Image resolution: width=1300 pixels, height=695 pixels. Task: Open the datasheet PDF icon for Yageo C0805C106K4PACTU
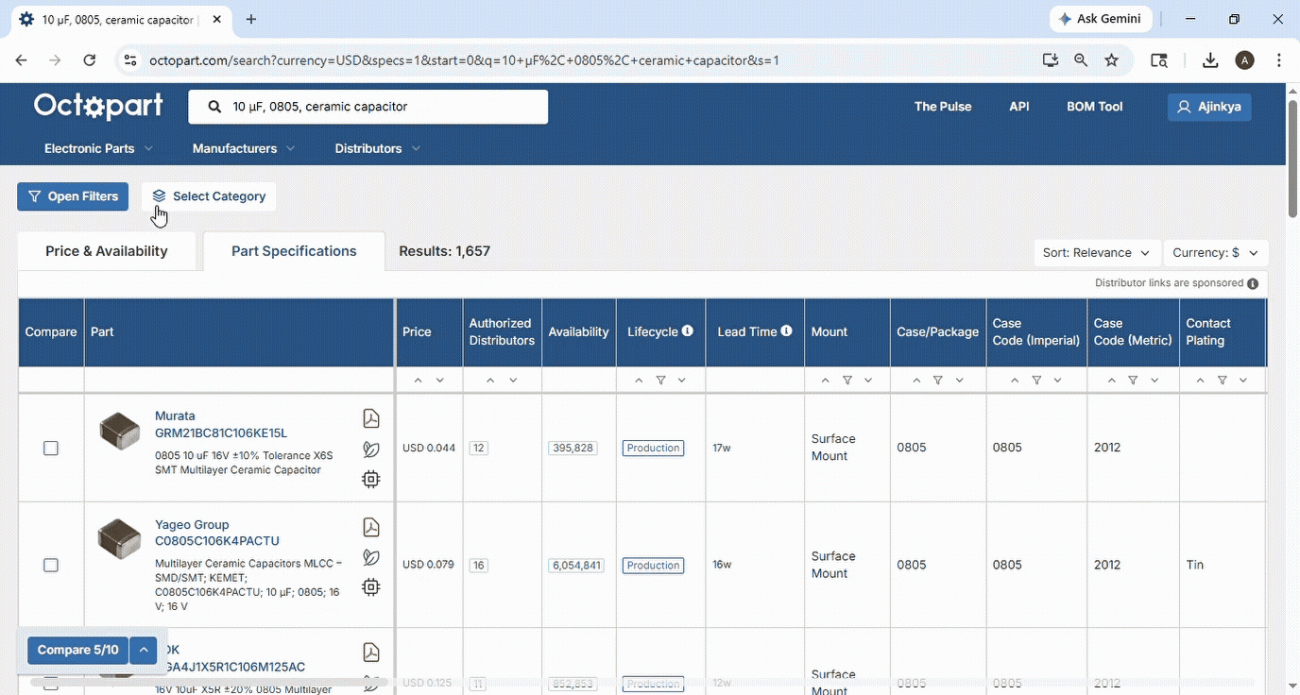click(371, 527)
